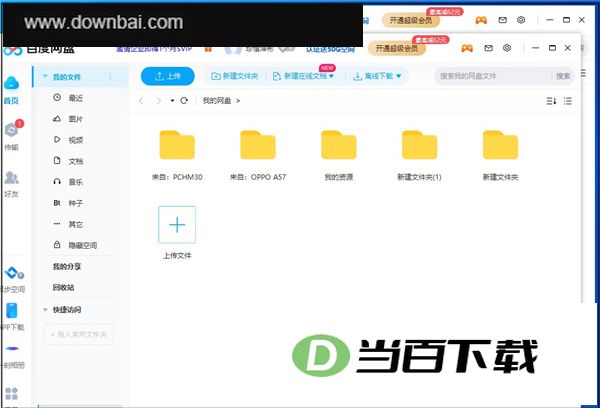This screenshot has width=600, height=408.
Task: Click the 加入常用文件夹 button
Action: click(79, 335)
